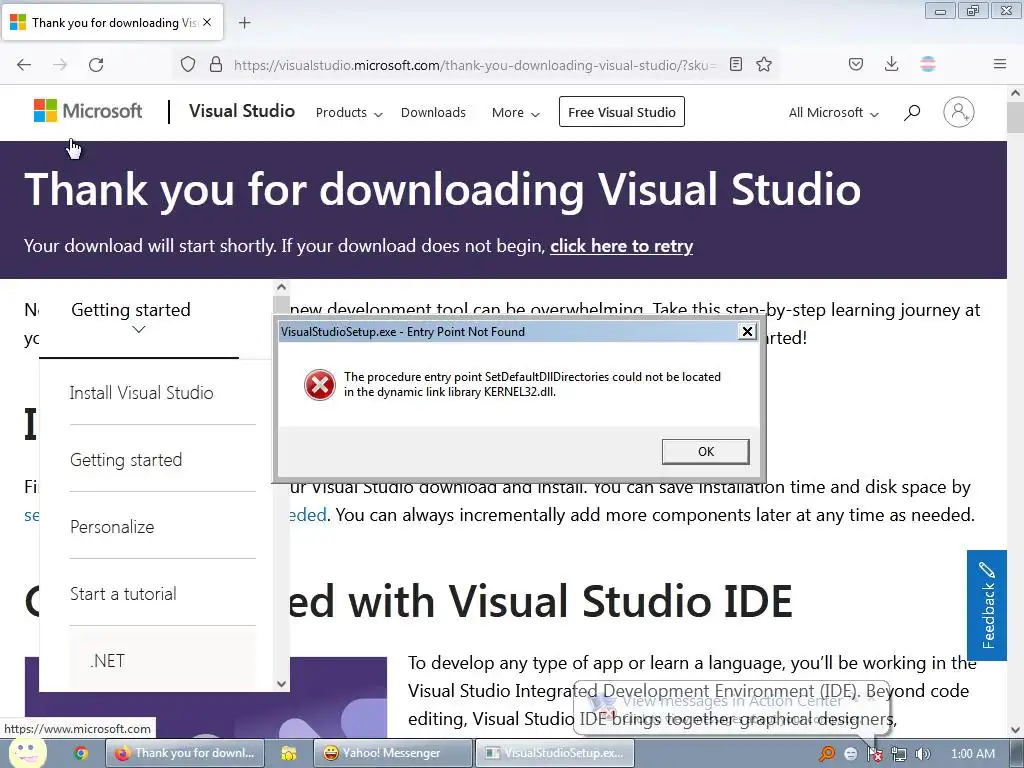Screen dimensions: 1024x768
Task: Click the browser forward arrow
Action: coord(60,65)
